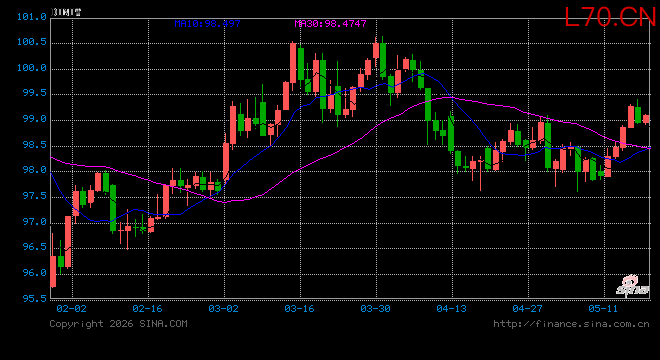660x360 pixels.
Task: Select the 98.0 price axis label
Action: point(35,170)
